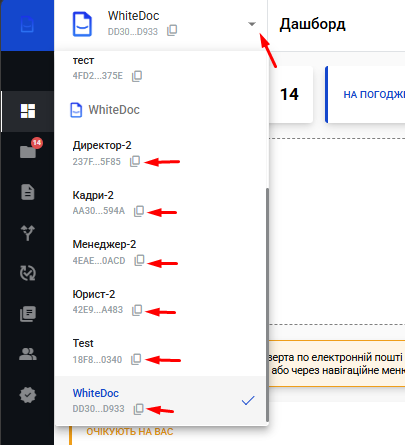Screen dimensions: 405x445
Task: Select the checked WhiteDoc account entry
Action: (x=161, y=401)
